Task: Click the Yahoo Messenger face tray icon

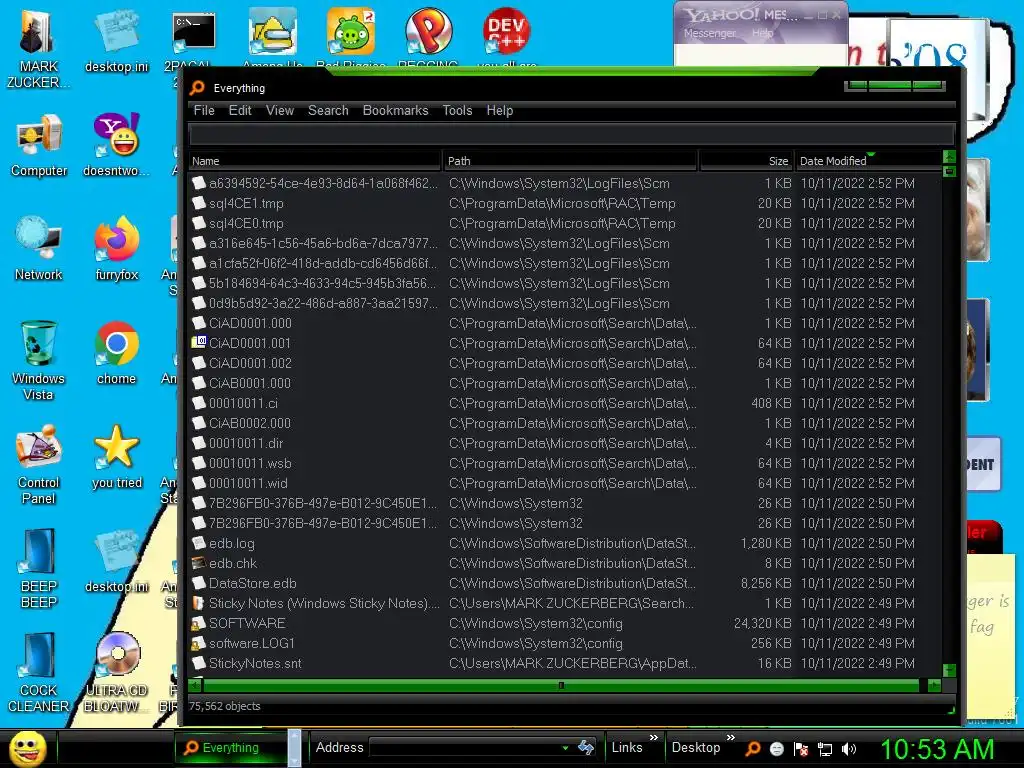Action: [776, 749]
